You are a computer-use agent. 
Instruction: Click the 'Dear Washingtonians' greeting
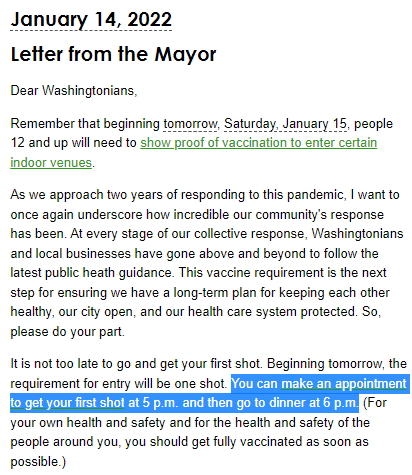pyautogui.click(x=74, y=91)
